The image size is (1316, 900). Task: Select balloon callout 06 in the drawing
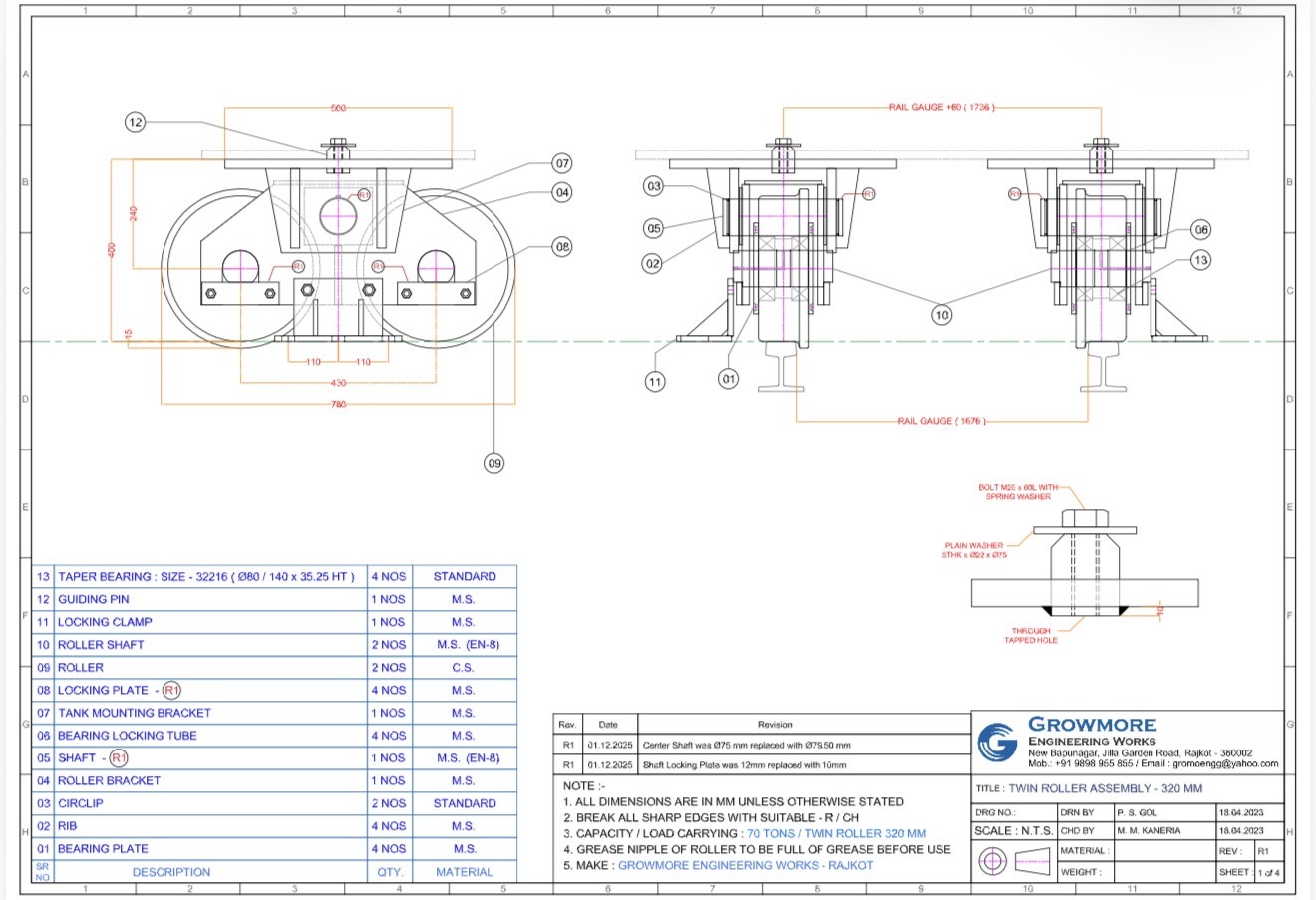tap(1201, 230)
